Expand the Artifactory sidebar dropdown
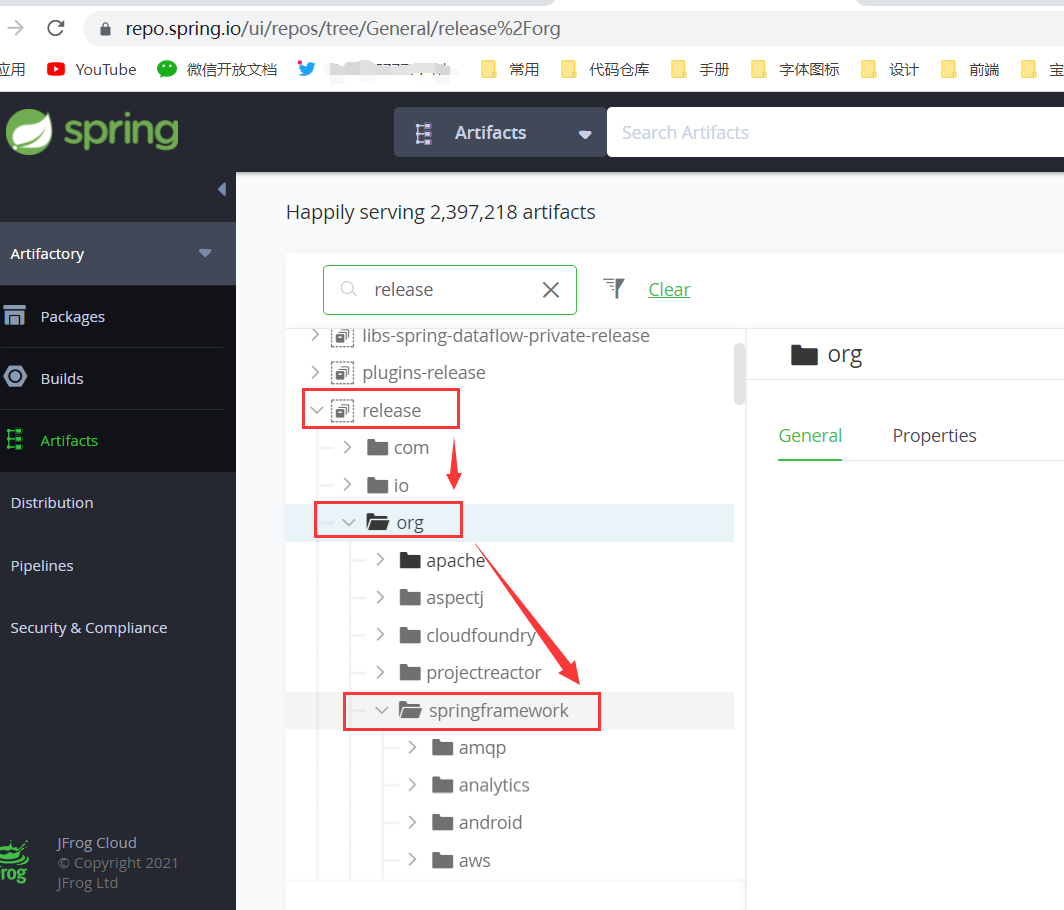Image resolution: width=1064 pixels, height=910 pixels. tap(205, 253)
